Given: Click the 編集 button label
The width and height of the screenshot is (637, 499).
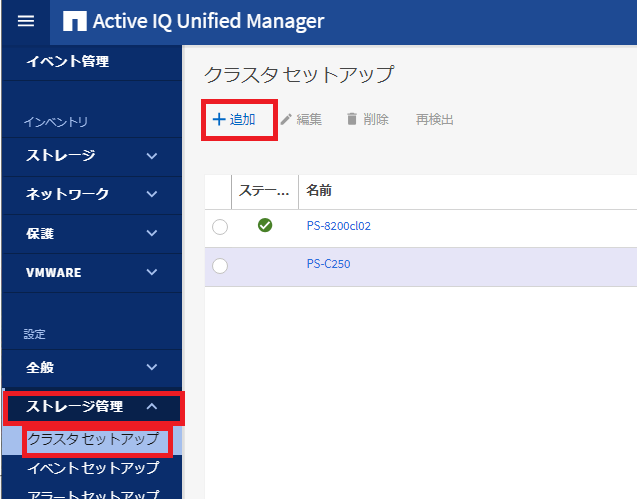Looking at the screenshot, I should 309,119.
